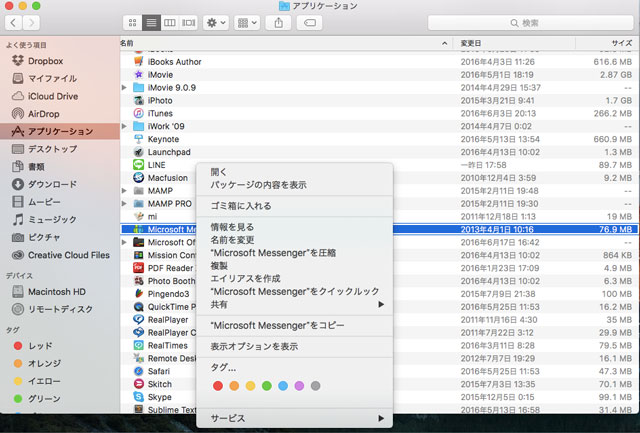This screenshot has height=433, width=640.
Task: Select Macintosh HD device
Action: (x=60, y=292)
